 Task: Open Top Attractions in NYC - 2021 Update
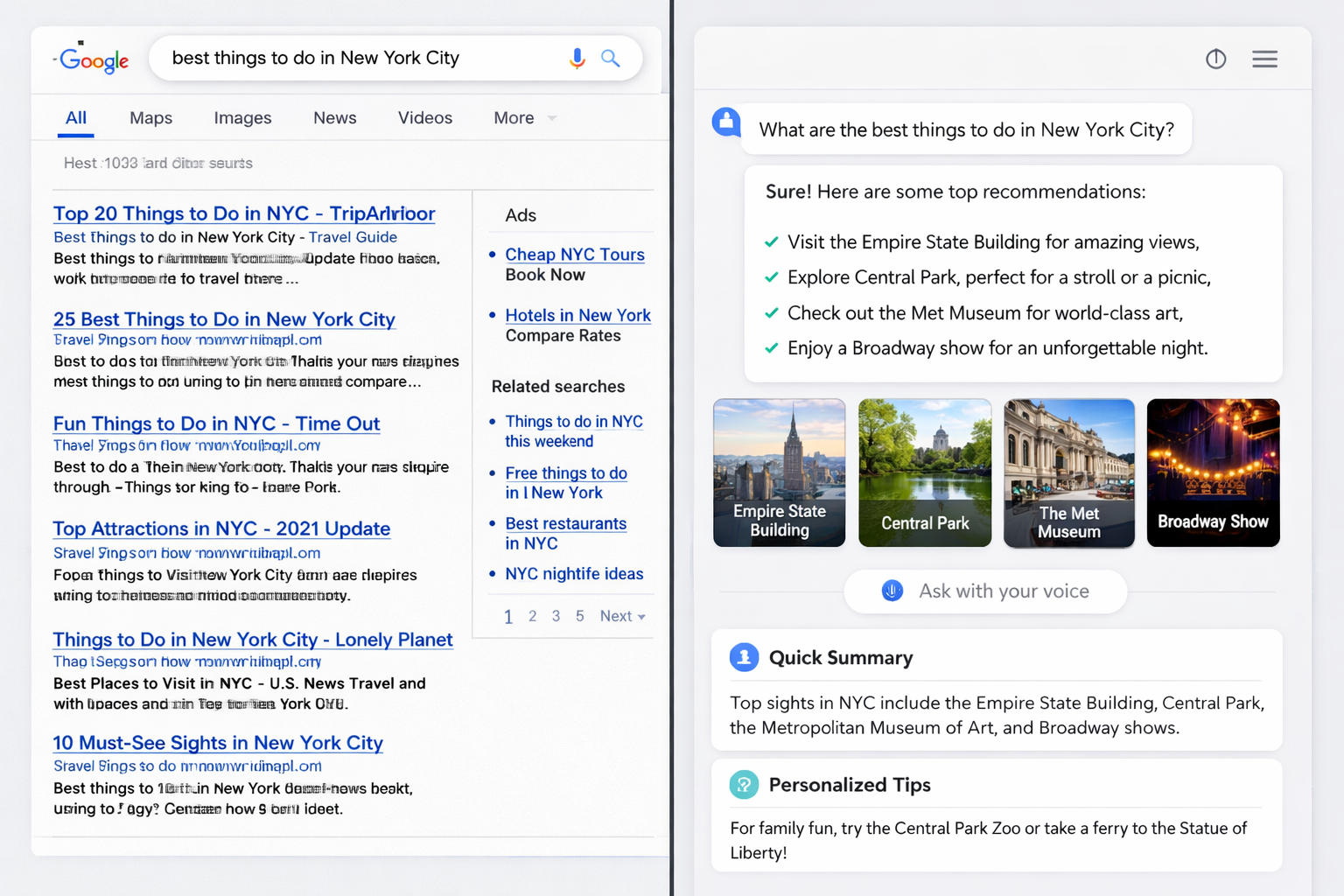pyautogui.click(x=221, y=528)
